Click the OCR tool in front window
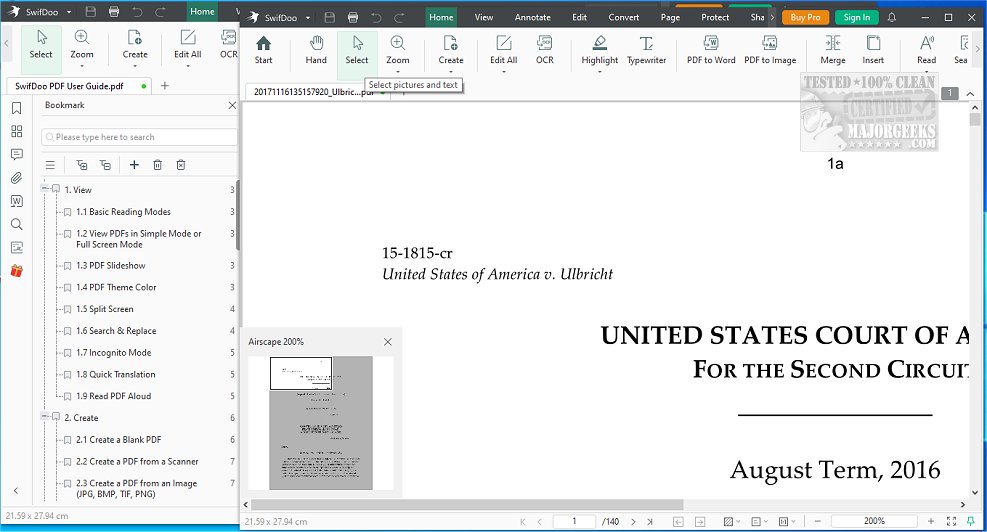 544,50
